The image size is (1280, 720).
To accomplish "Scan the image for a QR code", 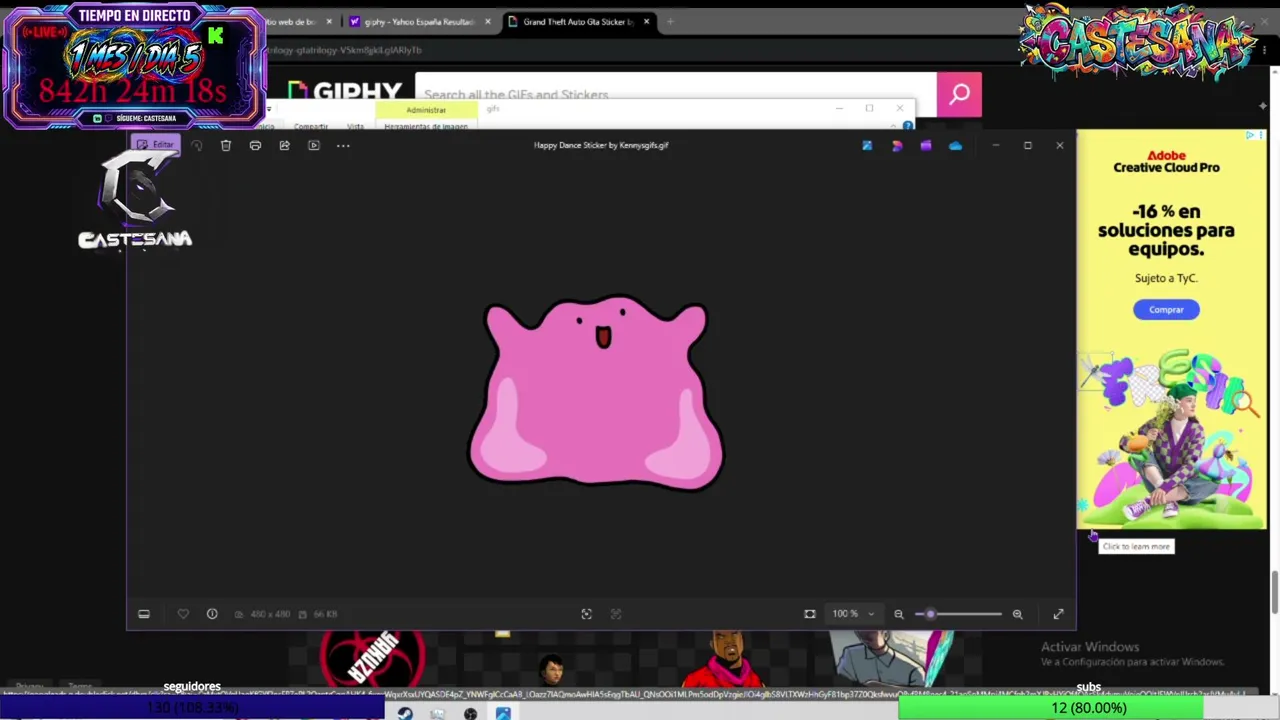I will pos(587,614).
